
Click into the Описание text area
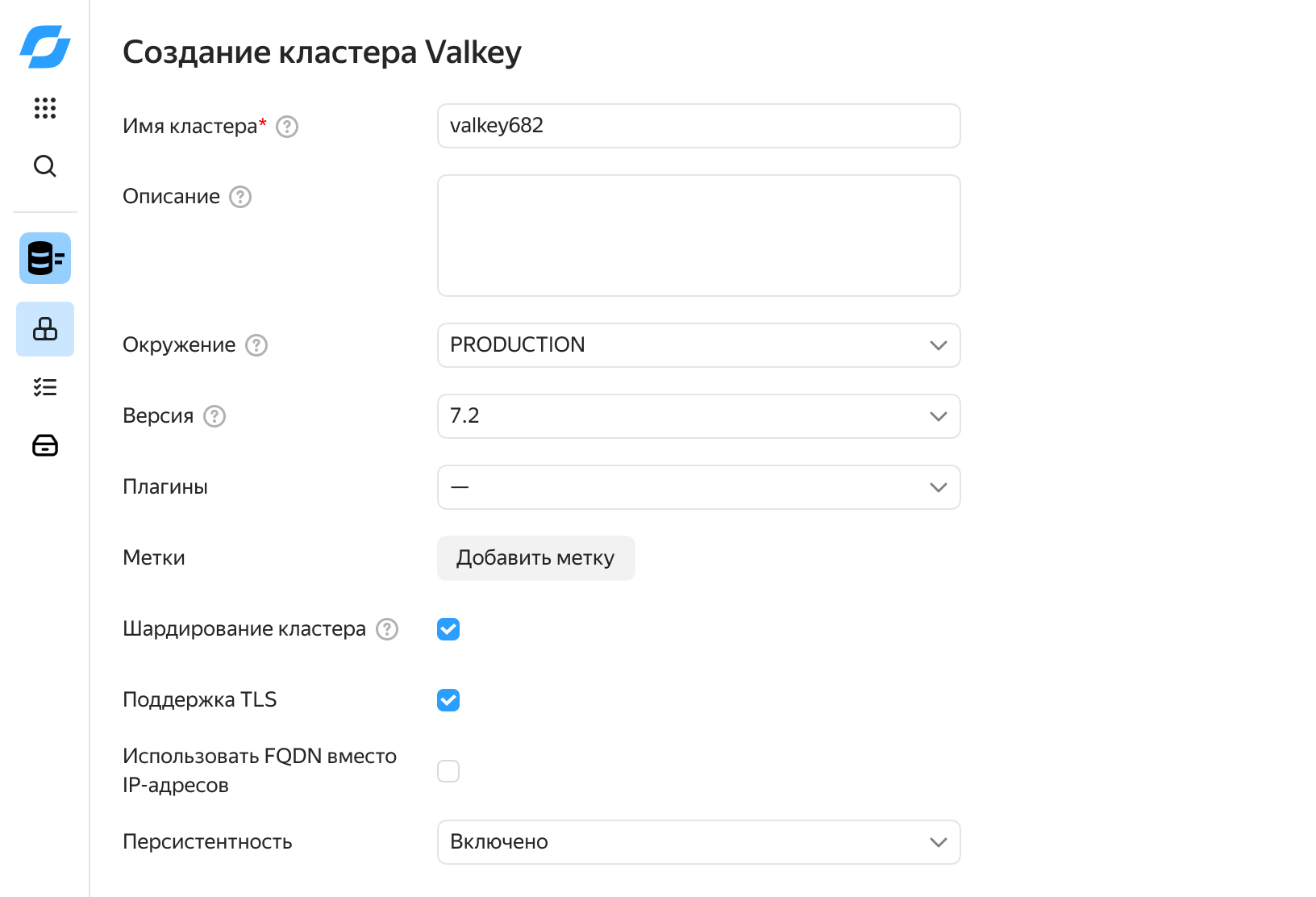pyautogui.click(x=698, y=236)
